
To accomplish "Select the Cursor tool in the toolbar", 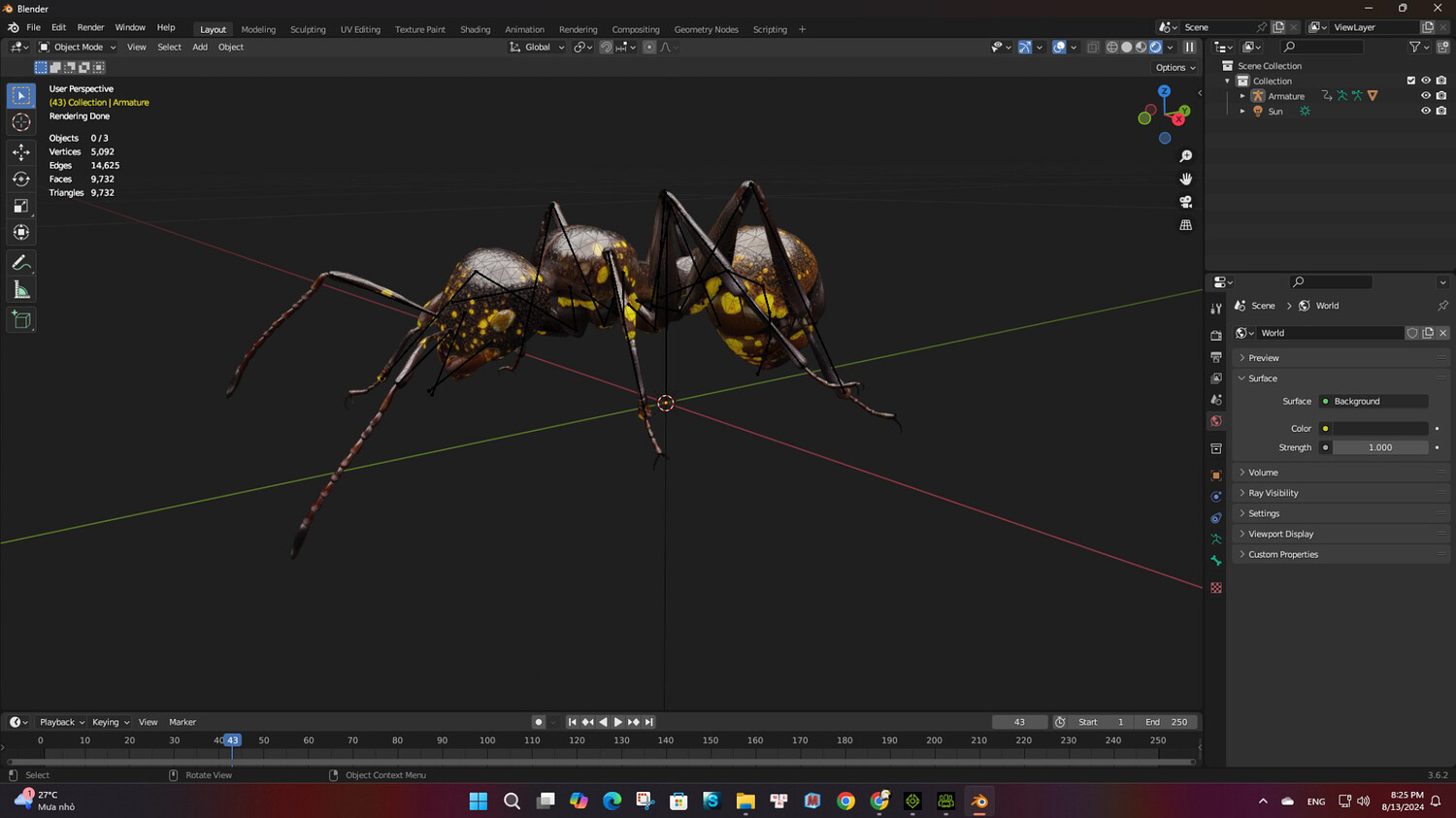I will coord(21,122).
